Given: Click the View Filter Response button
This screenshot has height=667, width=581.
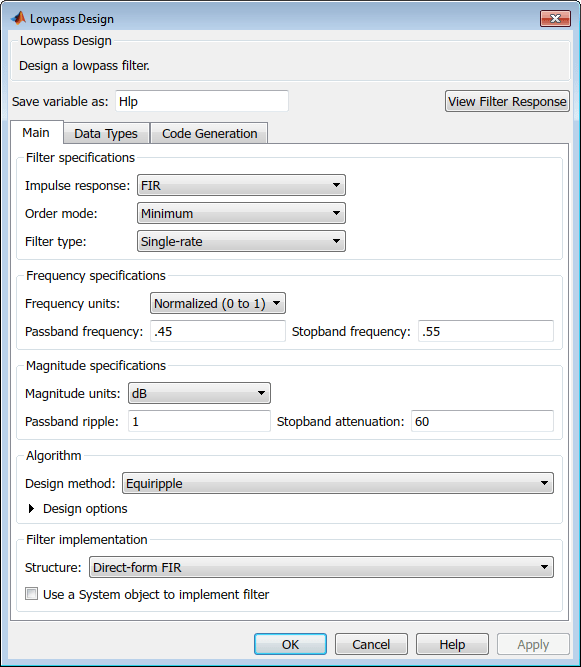Looking at the screenshot, I should (507, 101).
